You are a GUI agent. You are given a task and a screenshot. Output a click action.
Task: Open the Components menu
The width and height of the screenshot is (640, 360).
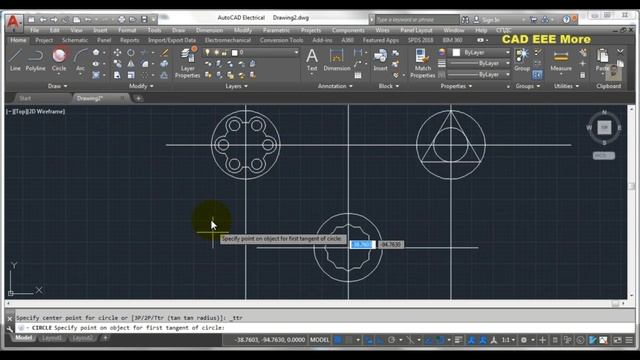pos(348,30)
